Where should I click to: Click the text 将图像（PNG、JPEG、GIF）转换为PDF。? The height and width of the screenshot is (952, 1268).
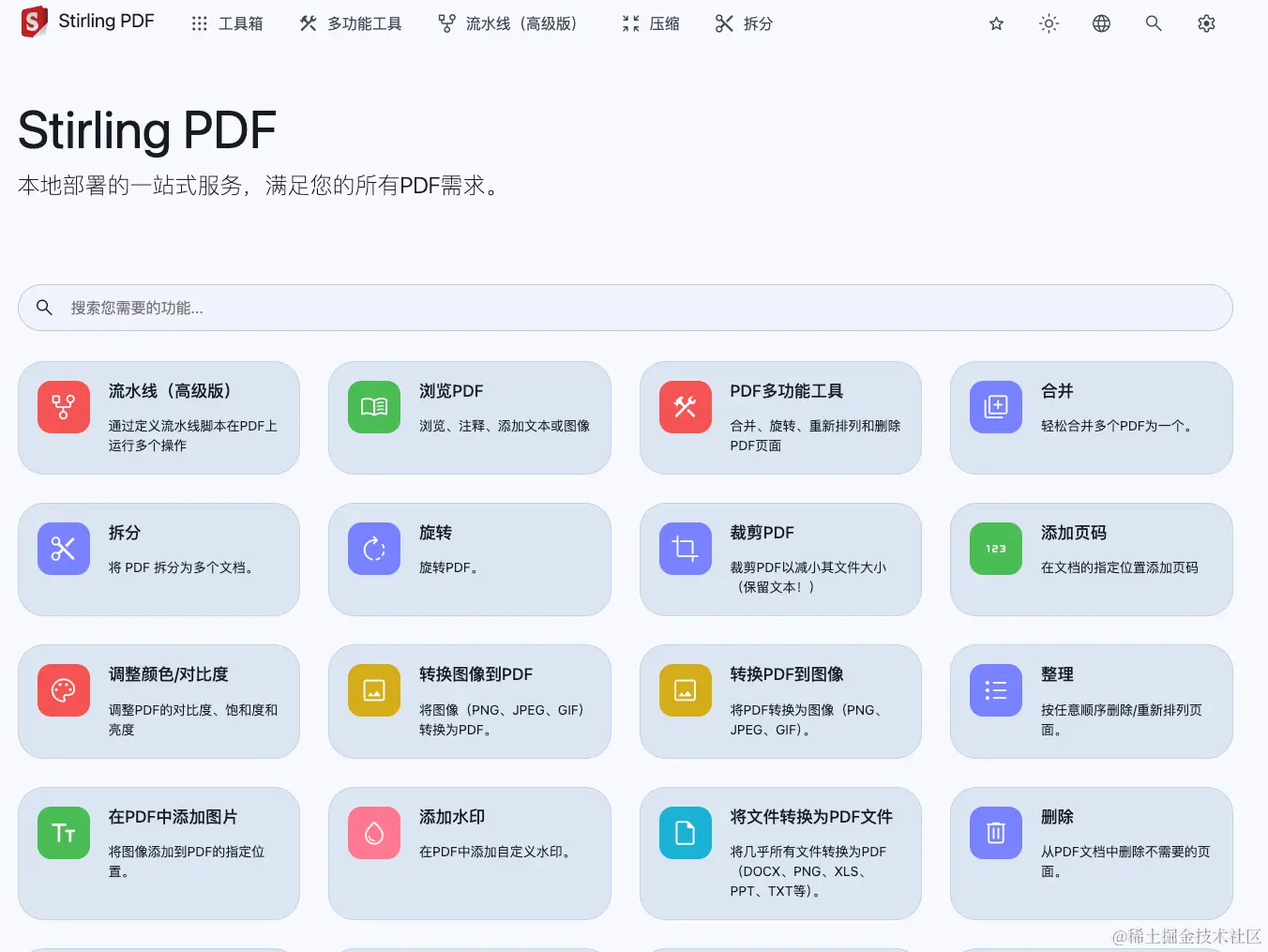click(x=503, y=719)
